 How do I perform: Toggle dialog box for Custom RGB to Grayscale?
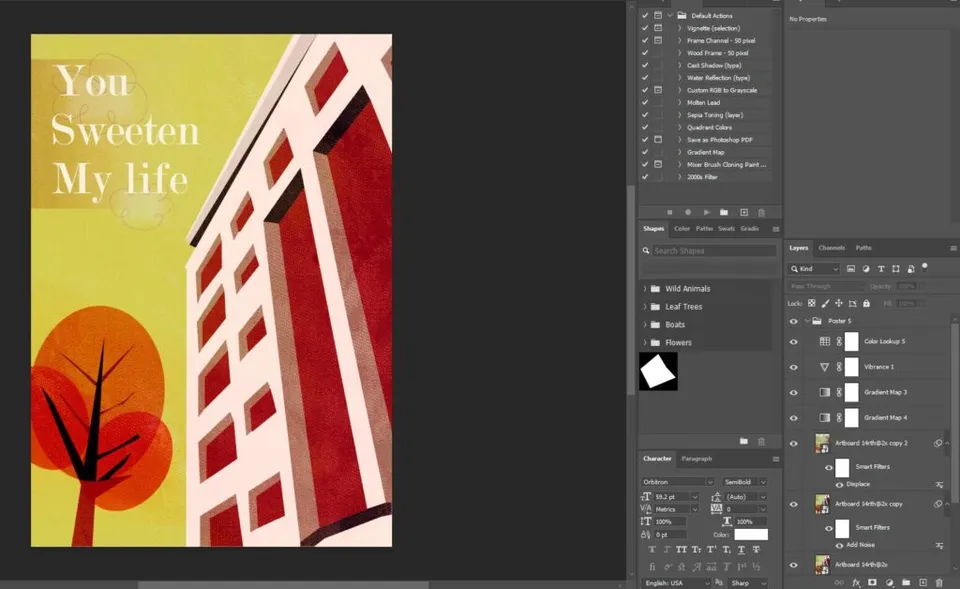click(658, 90)
